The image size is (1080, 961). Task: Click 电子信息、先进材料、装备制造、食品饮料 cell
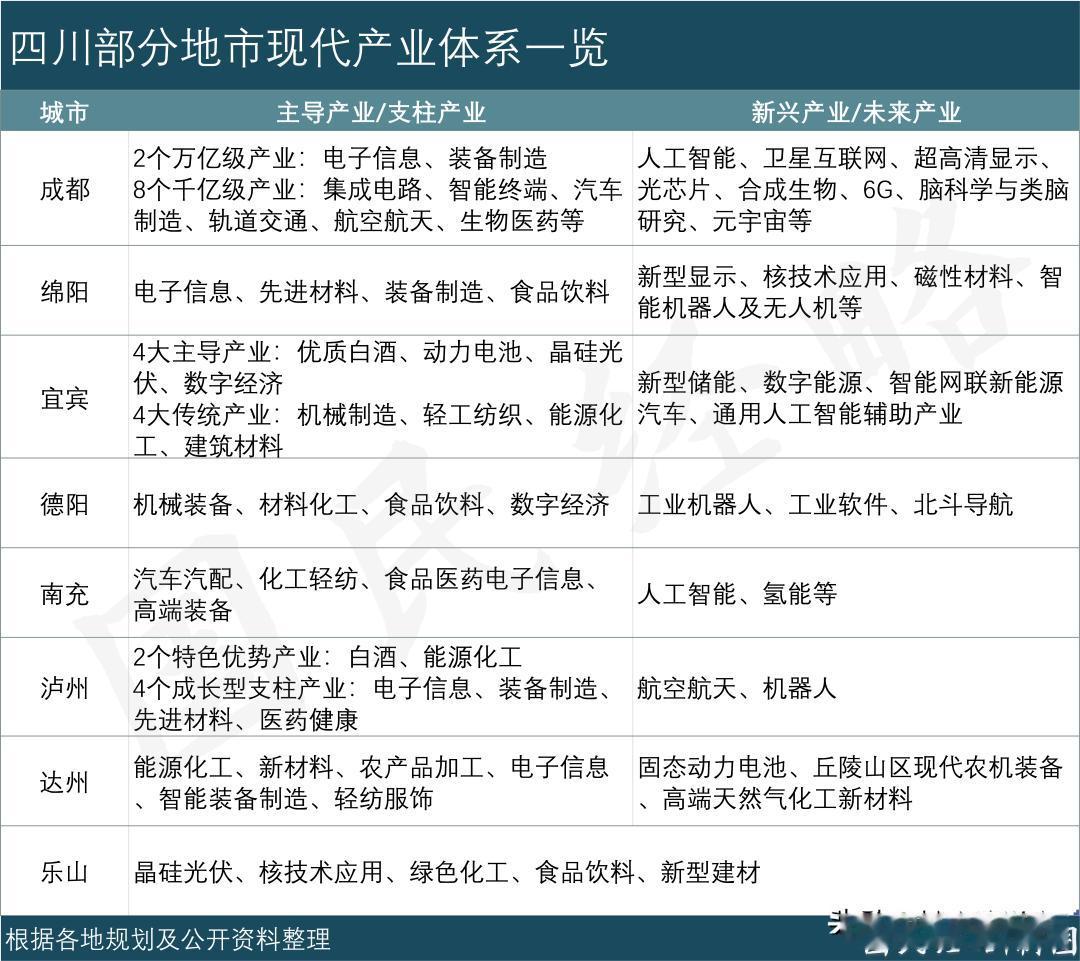380,291
